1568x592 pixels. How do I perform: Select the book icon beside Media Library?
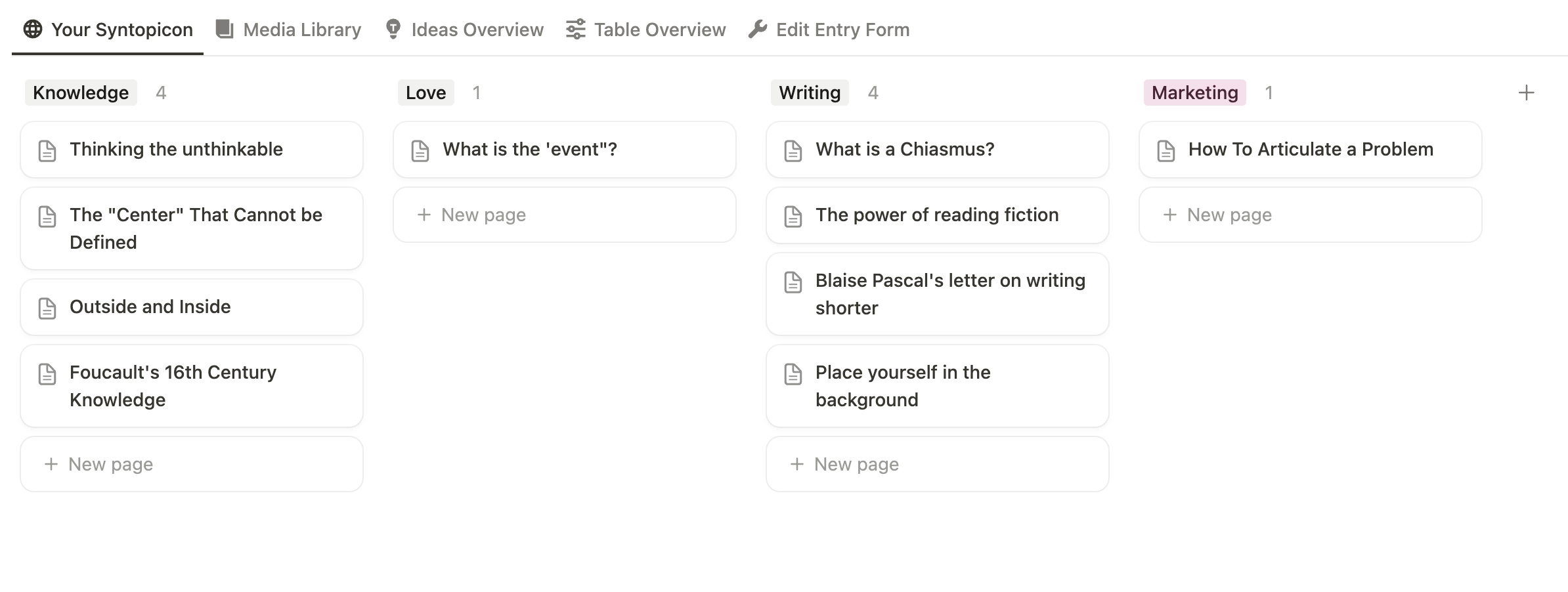coord(224,29)
